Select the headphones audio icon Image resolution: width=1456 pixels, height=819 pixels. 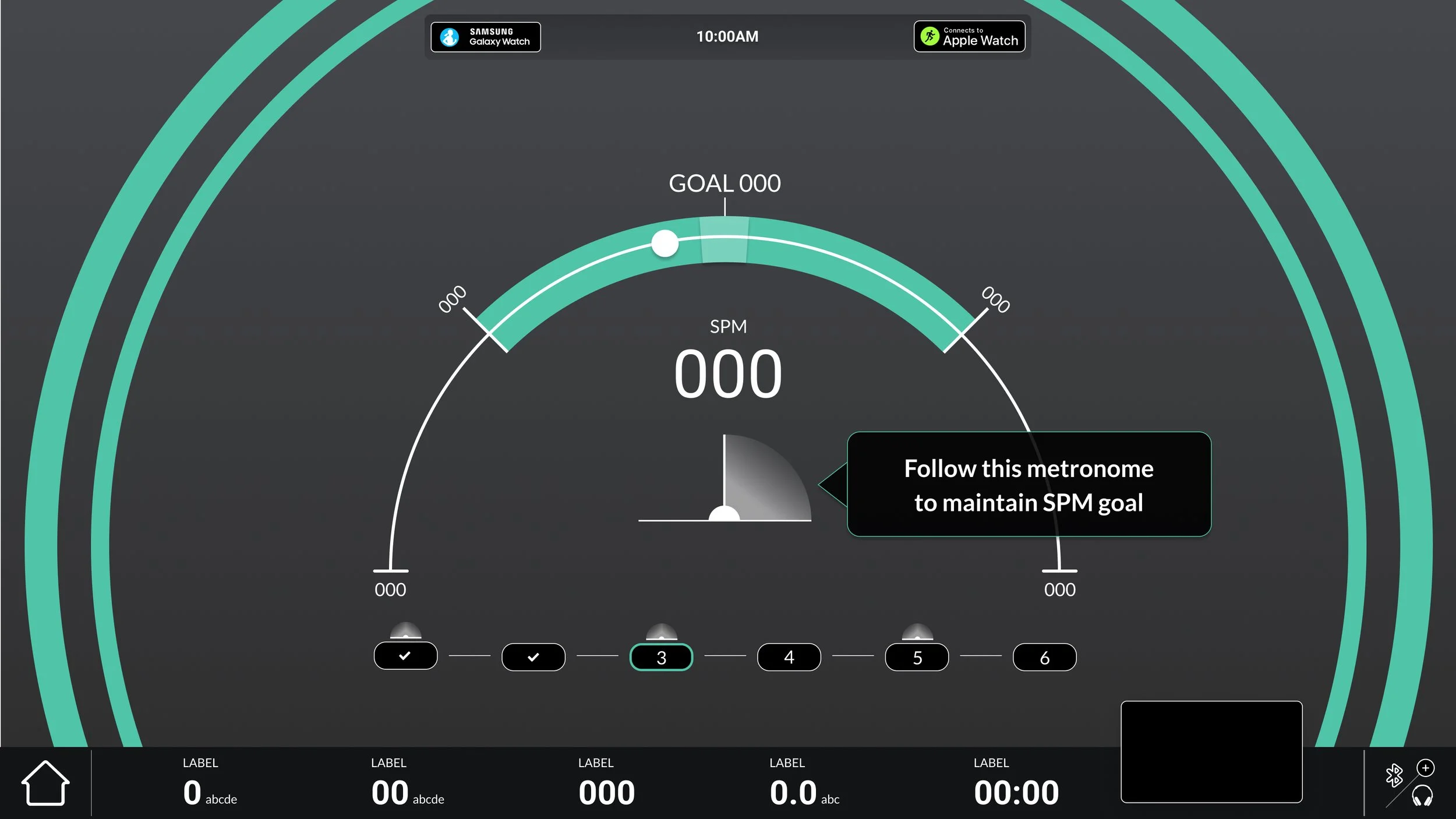[x=1422, y=795]
